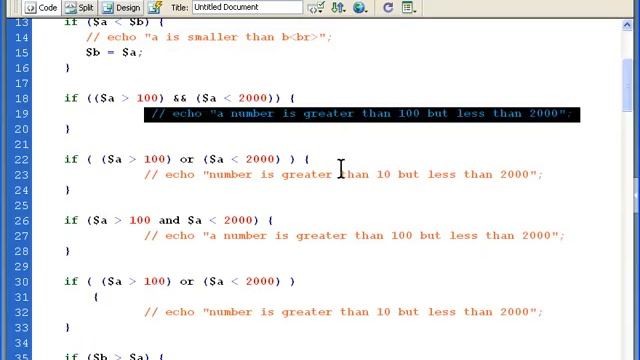This screenshot has width=640, height=360.
Task: Open the Check browser compatibility dropdown
Action: click(x=316, y=7)
